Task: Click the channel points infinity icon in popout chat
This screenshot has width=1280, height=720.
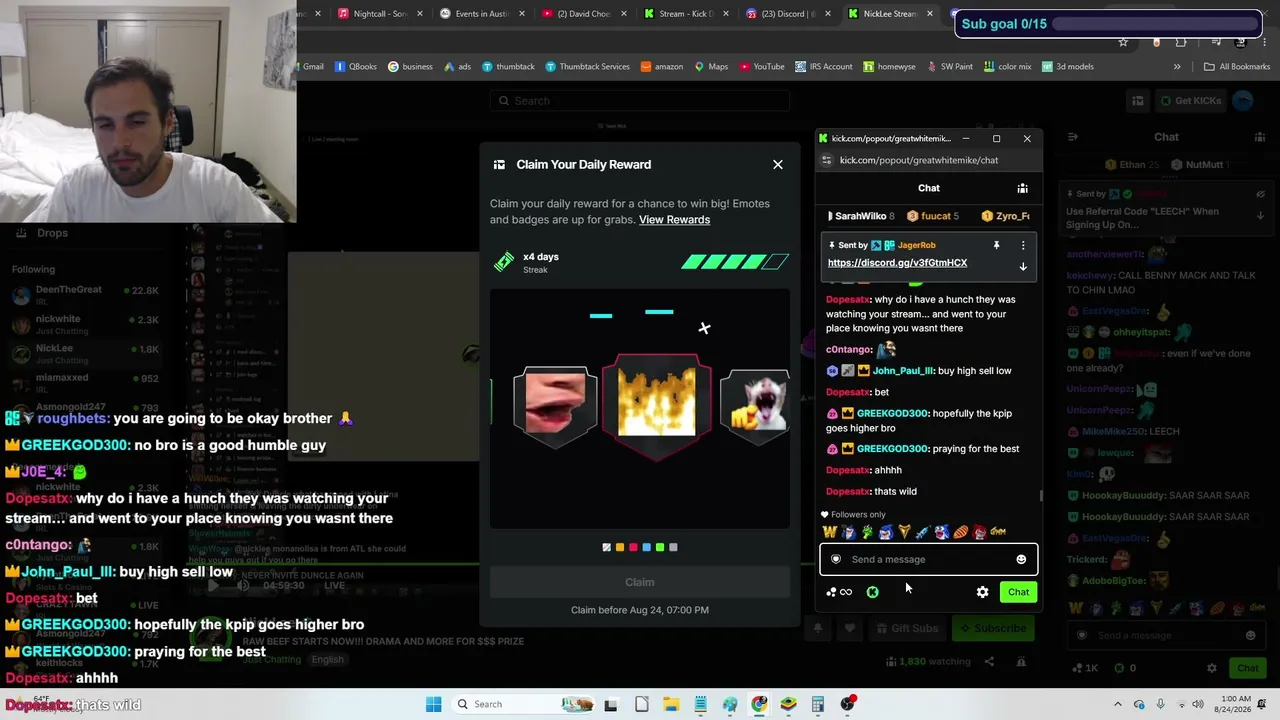Action: pos(840,592)
